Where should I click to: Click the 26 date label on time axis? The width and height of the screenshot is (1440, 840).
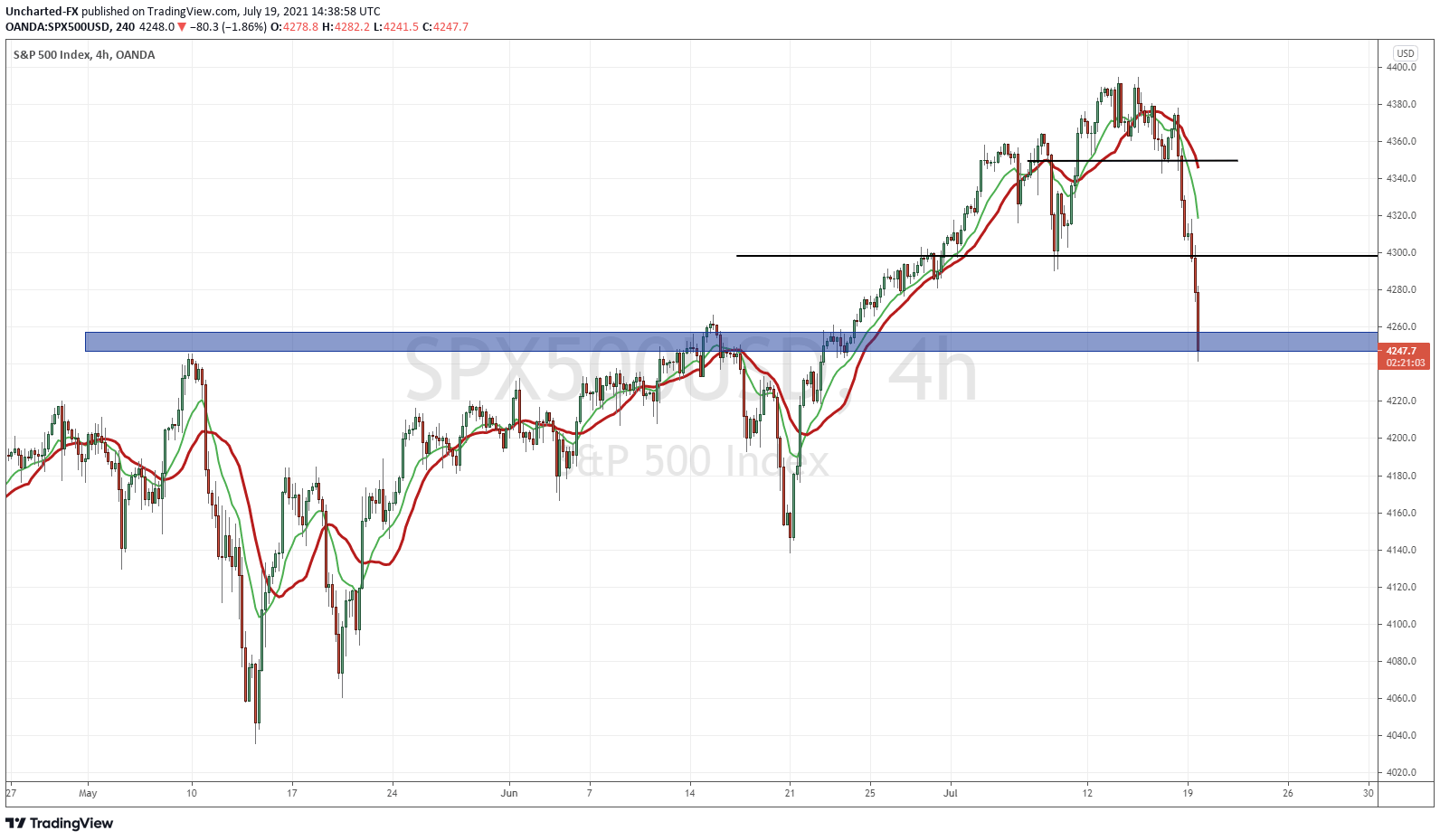coord(1288,793)
